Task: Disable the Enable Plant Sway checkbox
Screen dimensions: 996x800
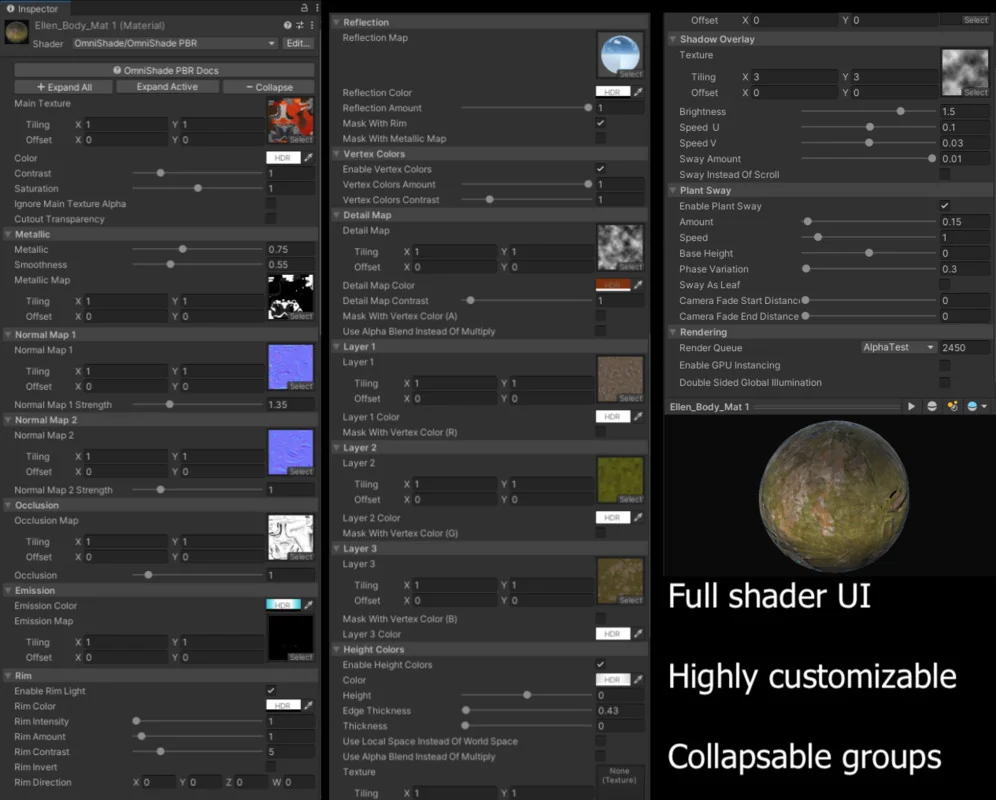Action: [945, 206]
